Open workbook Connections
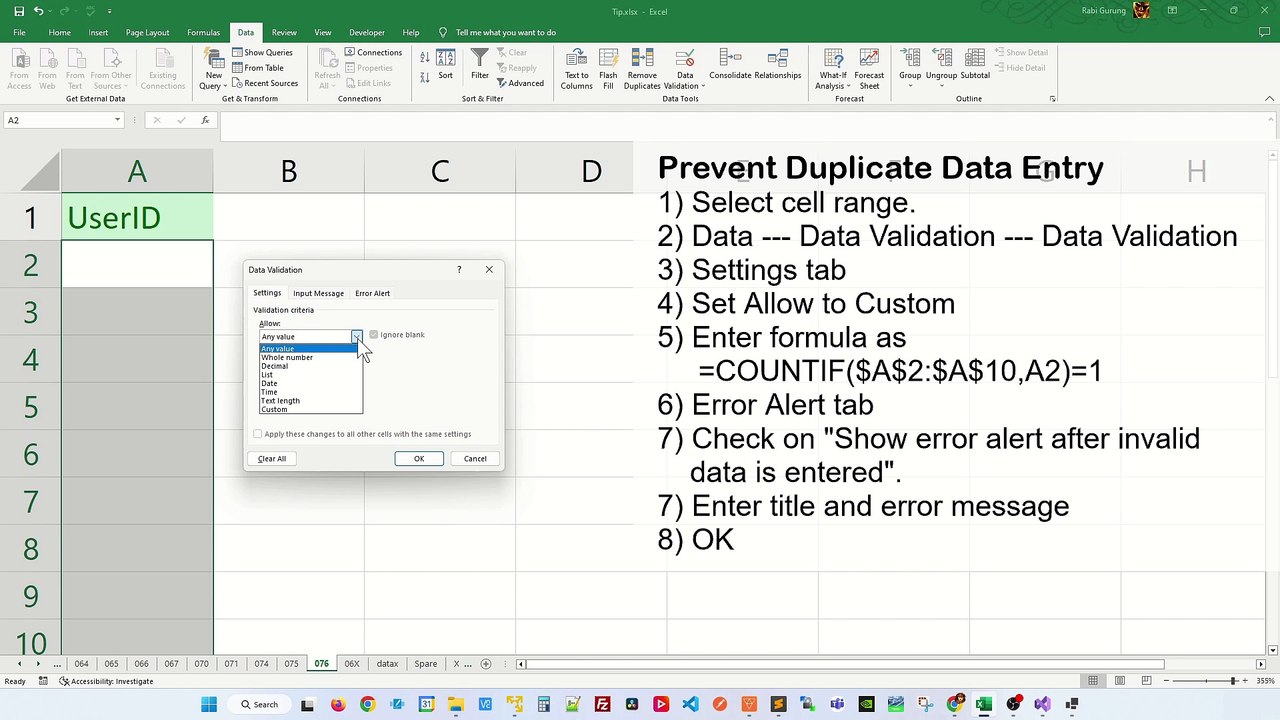The width and height of the screenshot is (1280, 720). click(x=374, y=52)
